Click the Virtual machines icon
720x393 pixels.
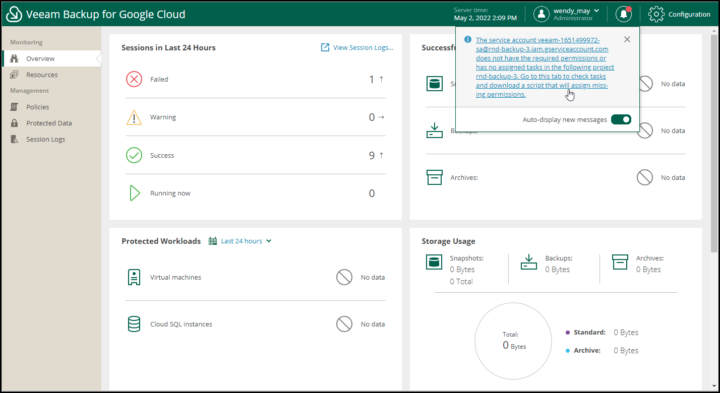(134, 277)
